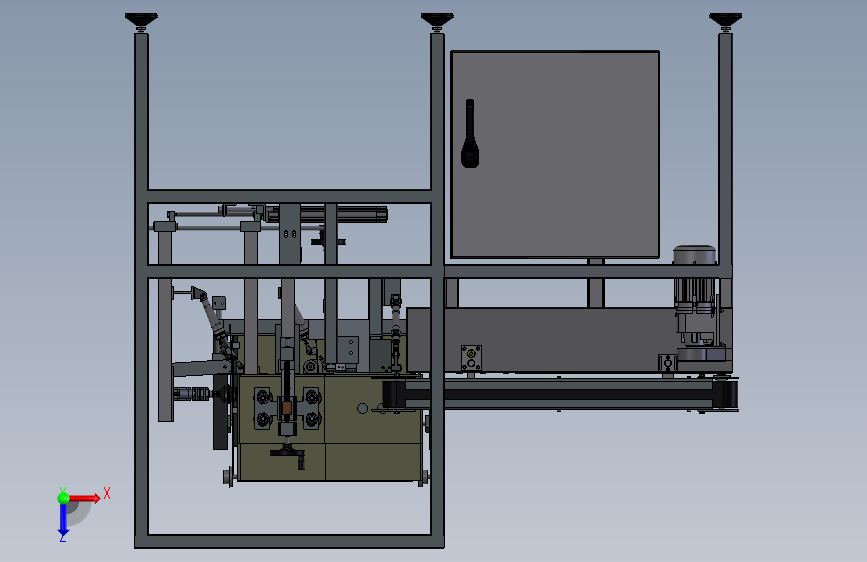Select the top-middle leveling foot
Image resolution: width=867 pixels, height=562 pixels.
pos(437,21)
